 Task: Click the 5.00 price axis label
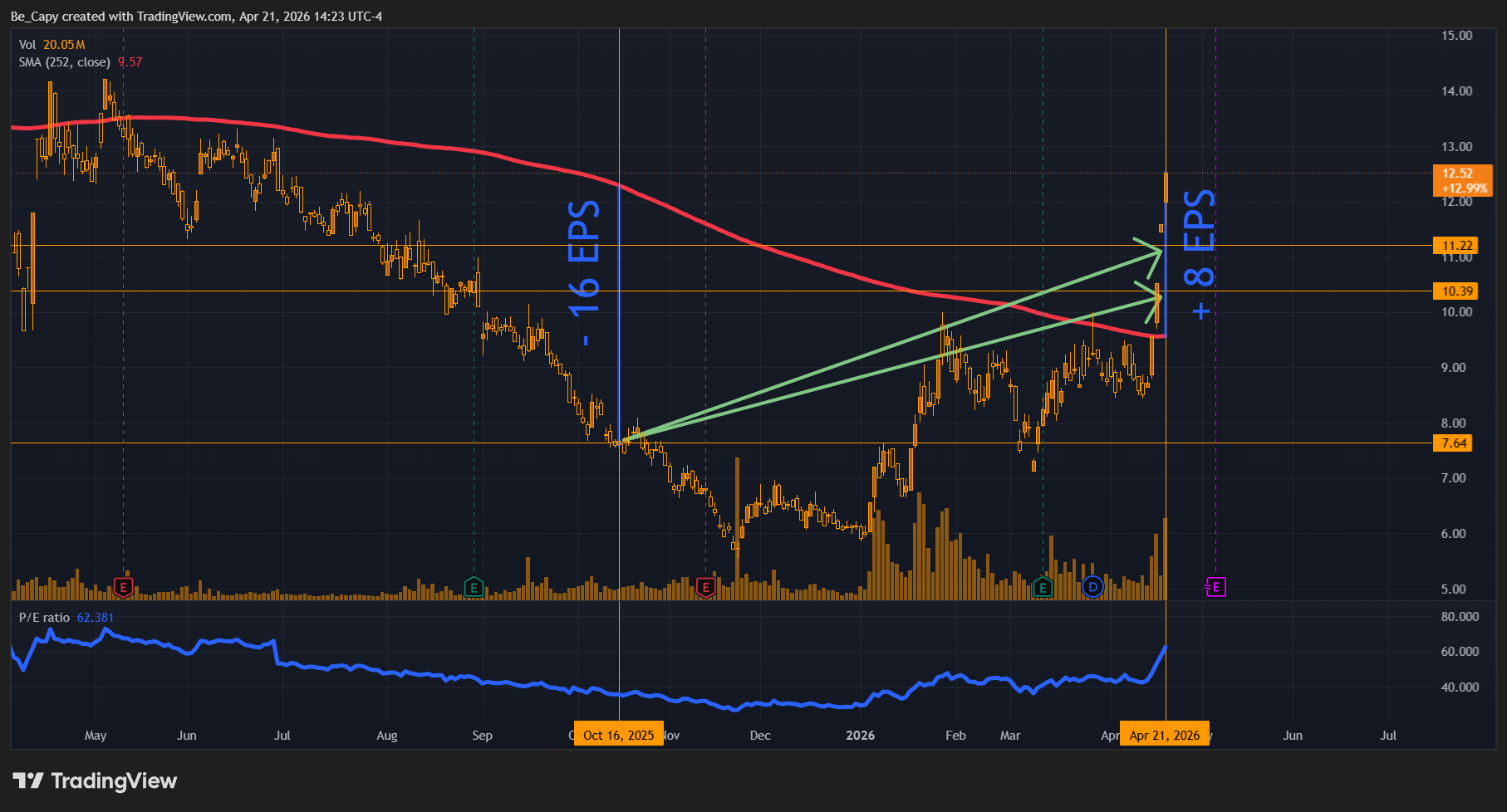pos(1454,589)
